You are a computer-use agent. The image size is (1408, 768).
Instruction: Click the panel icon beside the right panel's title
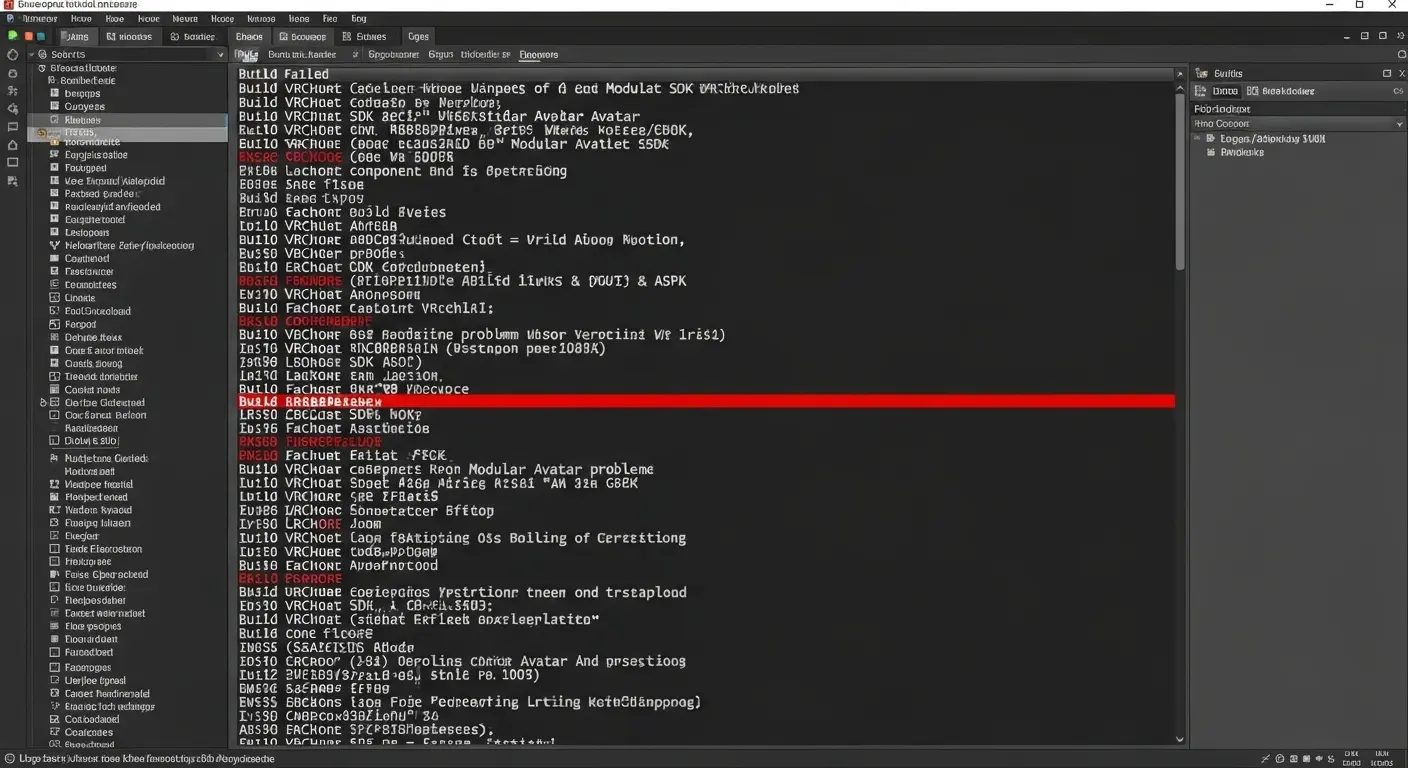click(x=1387, y=73)
